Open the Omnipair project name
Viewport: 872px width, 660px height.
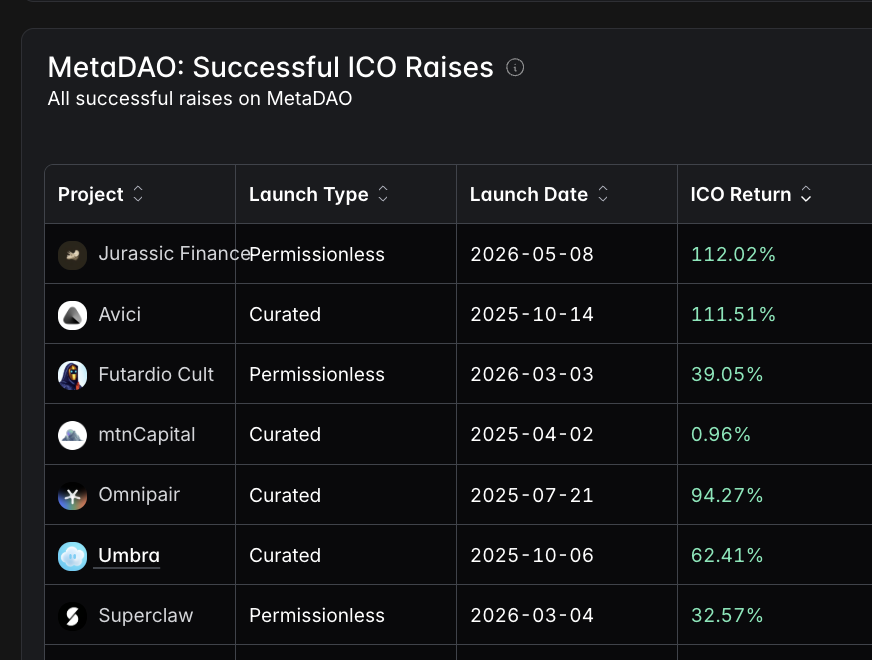coord(139,494)
